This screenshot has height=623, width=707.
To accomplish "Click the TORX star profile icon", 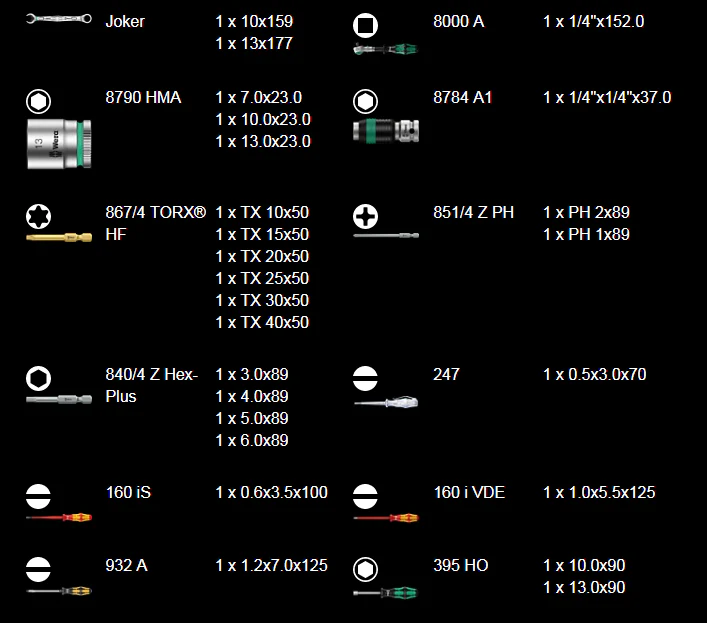I will click(38, 216).
